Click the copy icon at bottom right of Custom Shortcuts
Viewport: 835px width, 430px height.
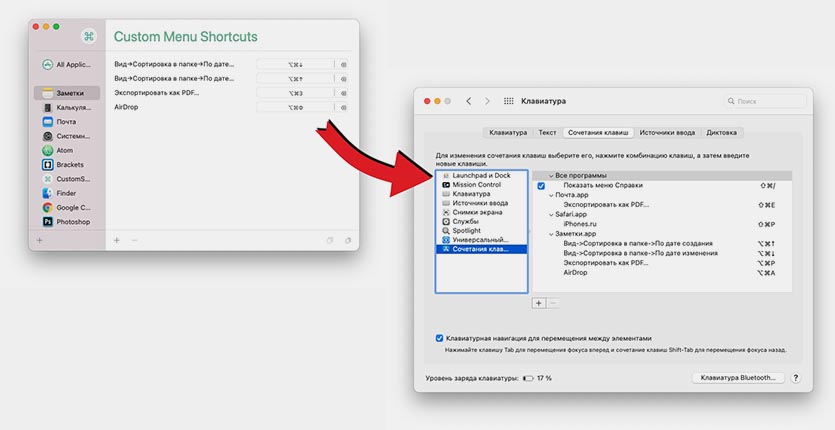click(x=330, y=240)
